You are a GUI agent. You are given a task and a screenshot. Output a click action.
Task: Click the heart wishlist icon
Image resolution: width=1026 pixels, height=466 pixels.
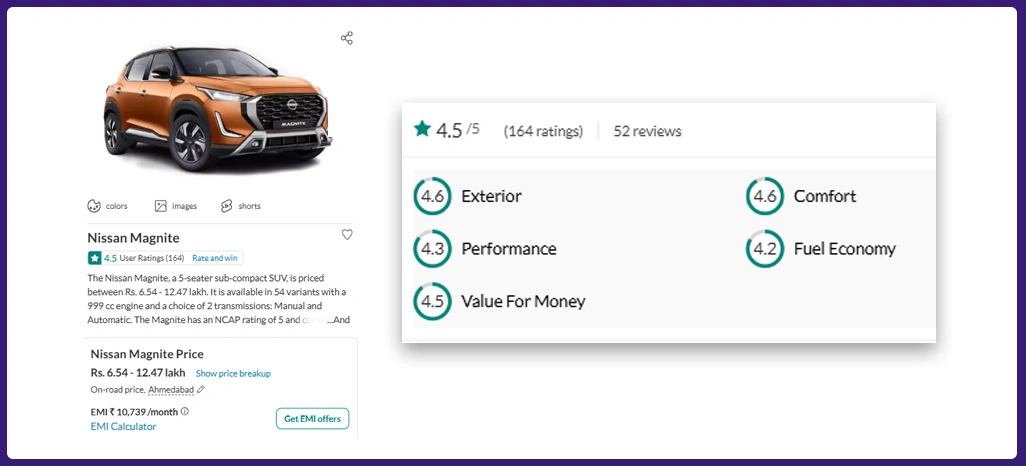click(347, 235)
